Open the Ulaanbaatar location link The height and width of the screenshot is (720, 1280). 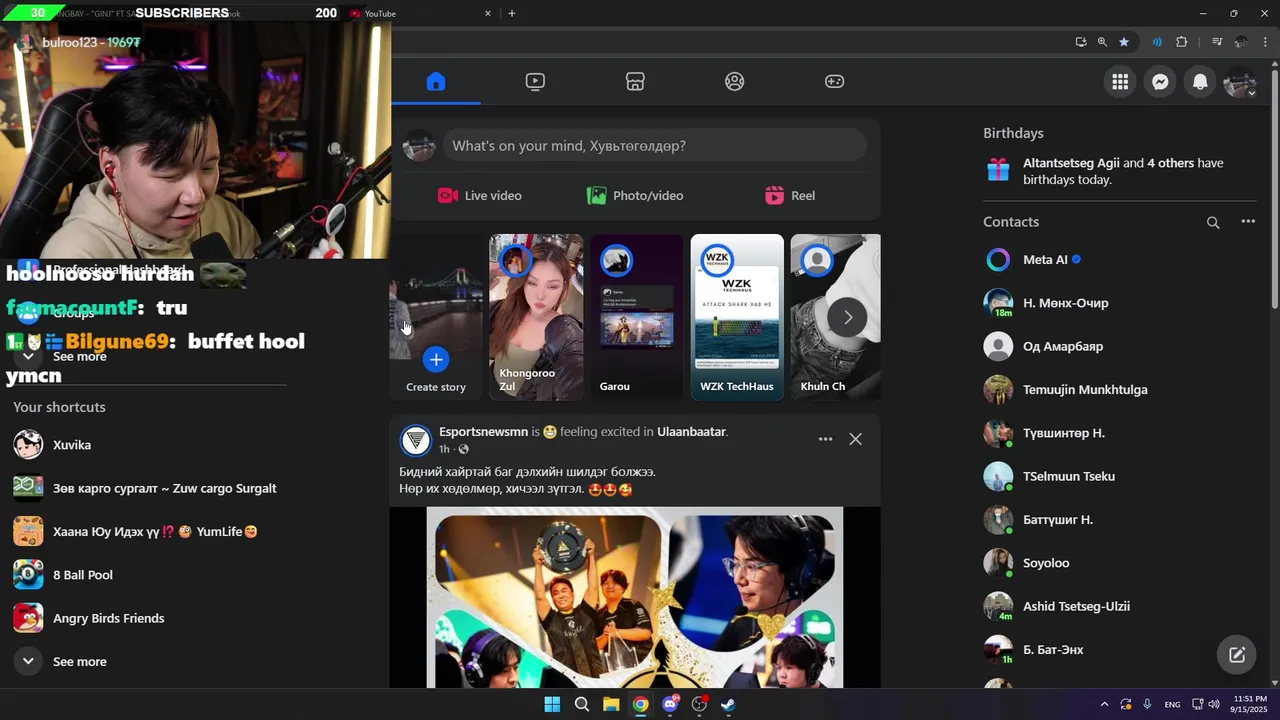691,432
